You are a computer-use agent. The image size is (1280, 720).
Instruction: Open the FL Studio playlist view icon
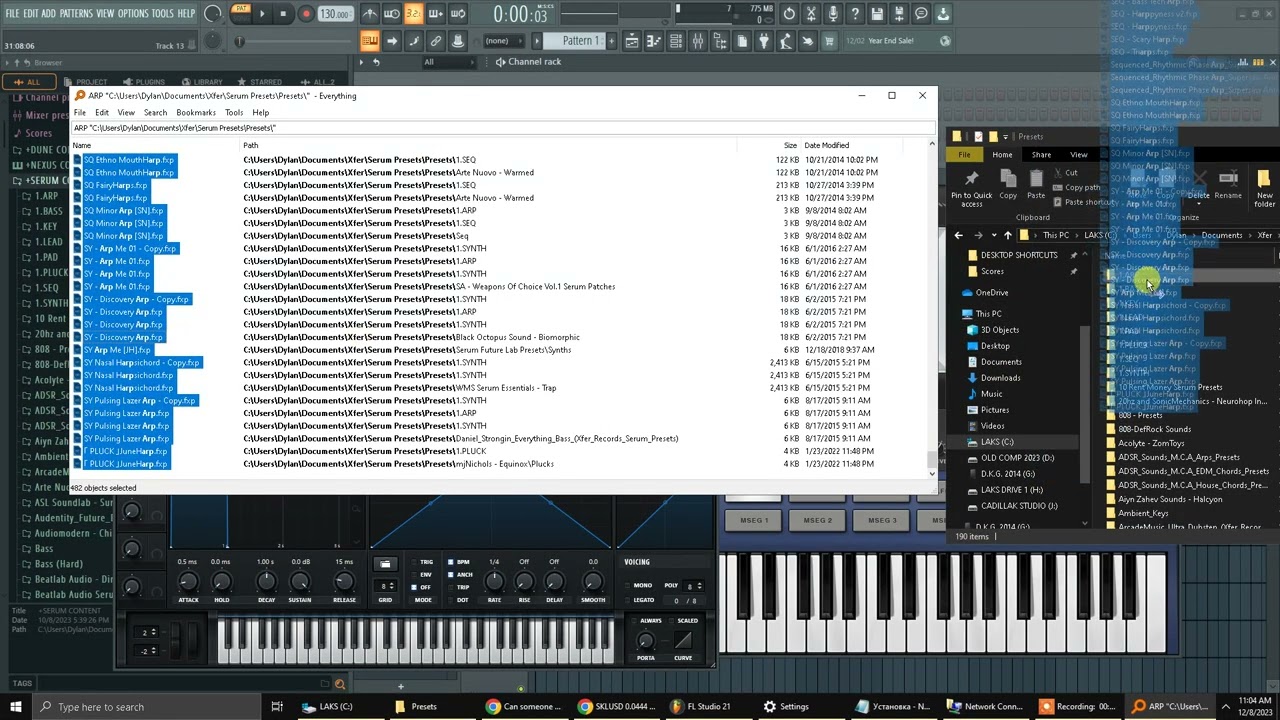(x=632, y=41)
